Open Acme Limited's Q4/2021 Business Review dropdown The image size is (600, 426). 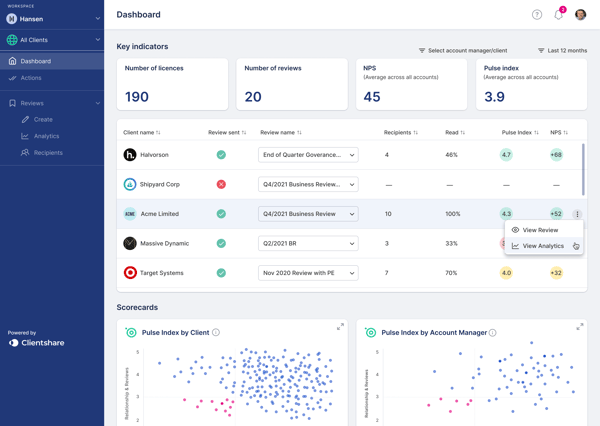point(308,214)
